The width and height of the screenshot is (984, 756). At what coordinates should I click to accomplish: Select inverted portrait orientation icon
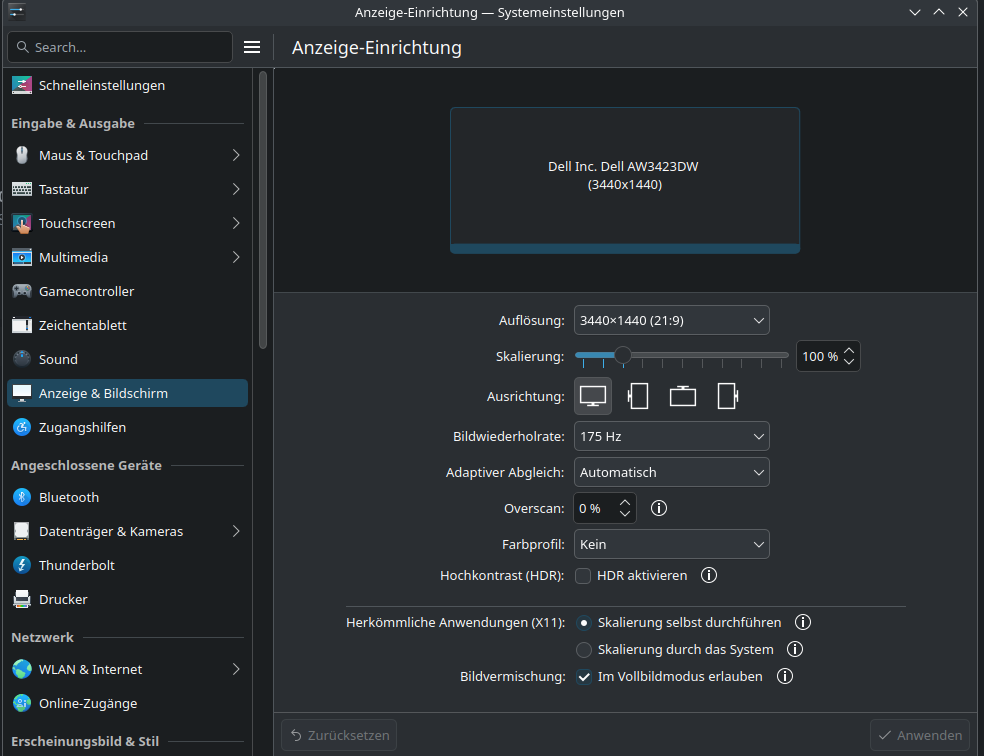(x=727, y=396)
